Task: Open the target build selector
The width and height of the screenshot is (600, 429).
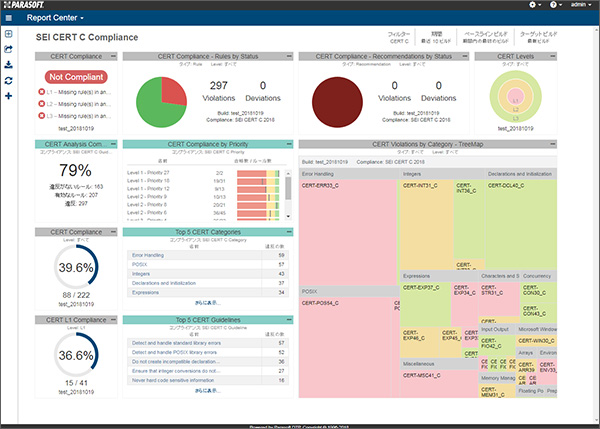Action: pos(538,37)
